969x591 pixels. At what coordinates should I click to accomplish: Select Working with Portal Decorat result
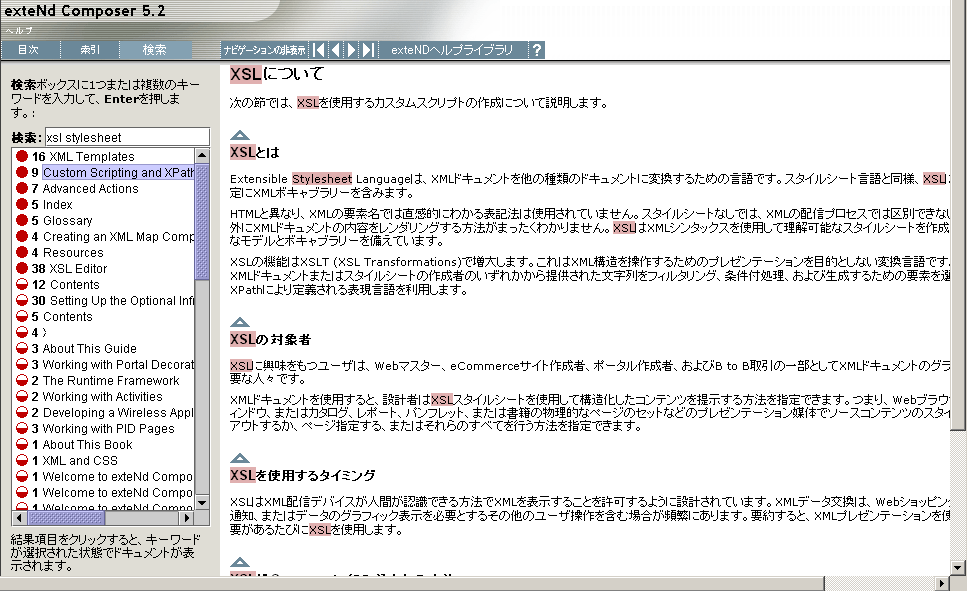[x=112, y=365]
